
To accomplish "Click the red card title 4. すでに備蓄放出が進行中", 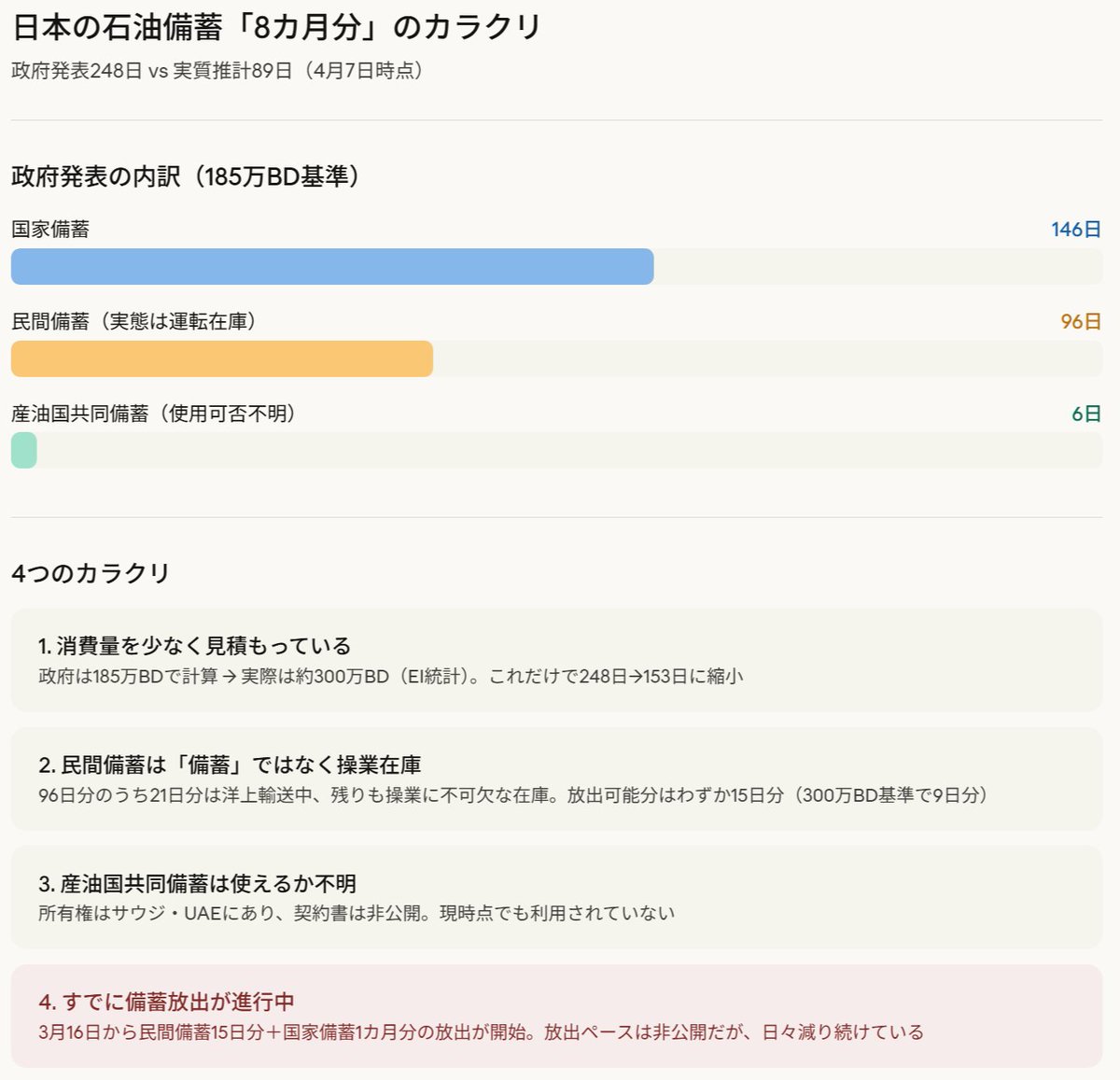I will [x=166, y=1003].
